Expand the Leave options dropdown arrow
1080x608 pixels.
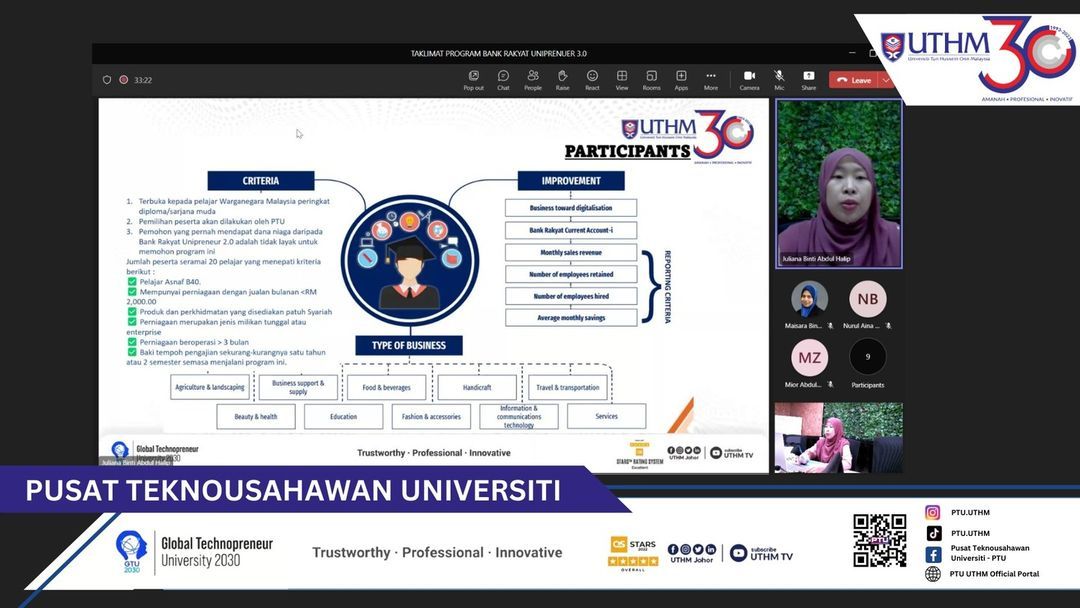click(885, 80)
